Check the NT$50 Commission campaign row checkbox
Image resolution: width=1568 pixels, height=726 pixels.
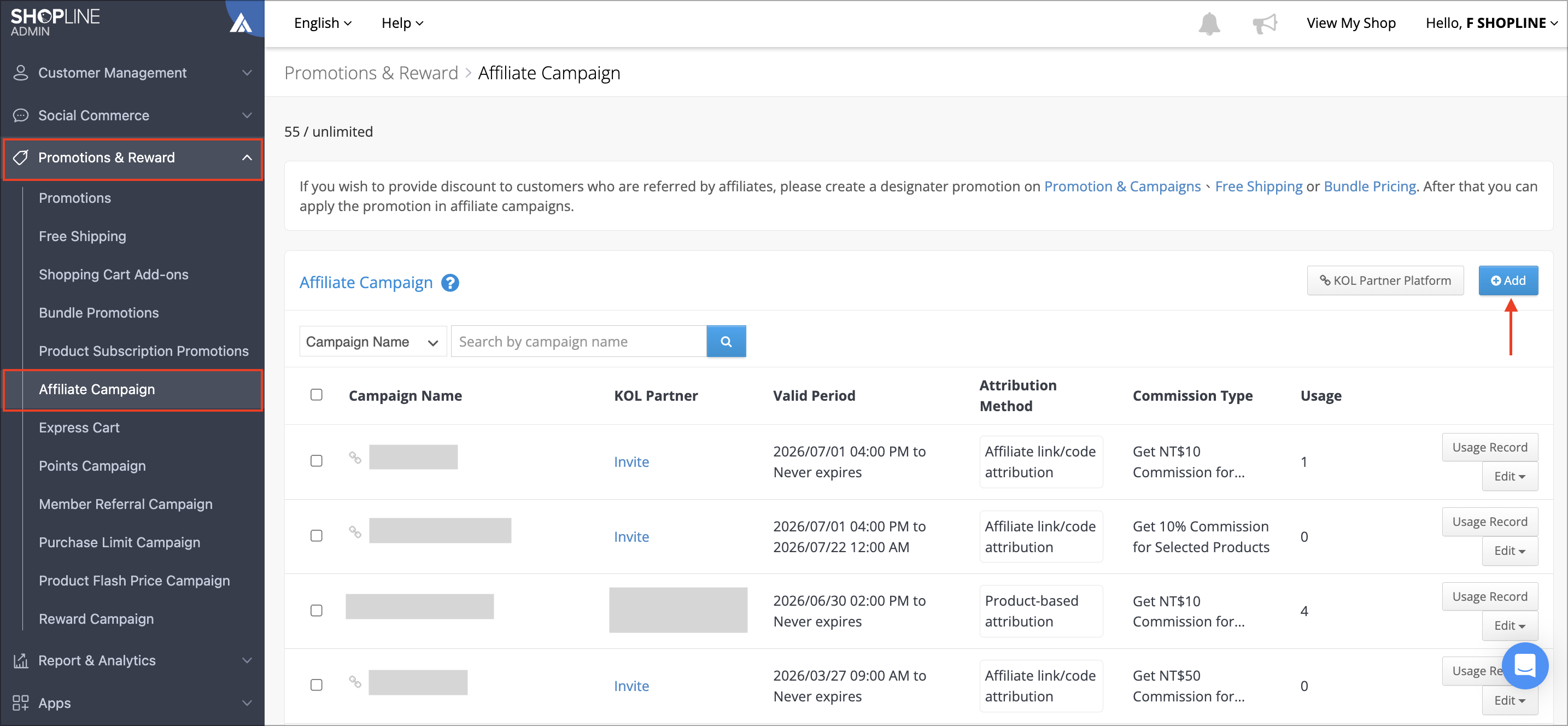[317, 684]
